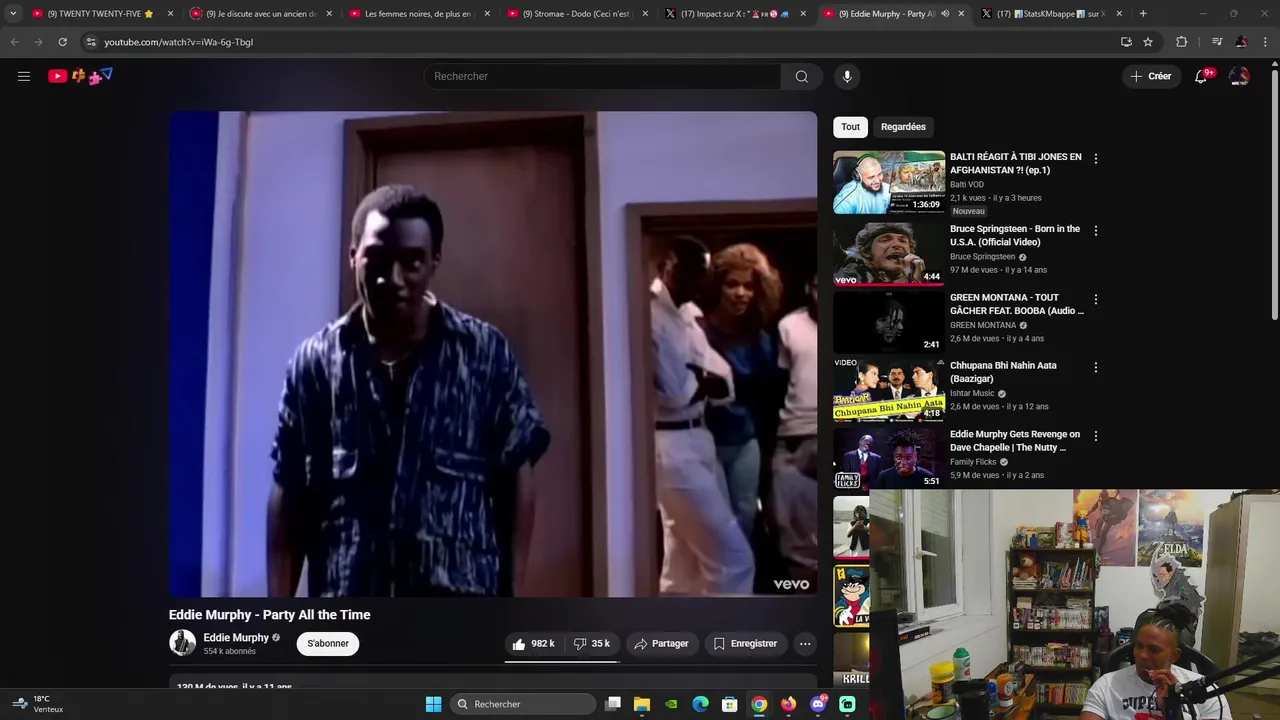
Task: Switch to the Impact sur X tab
Action: click(735, 14)
